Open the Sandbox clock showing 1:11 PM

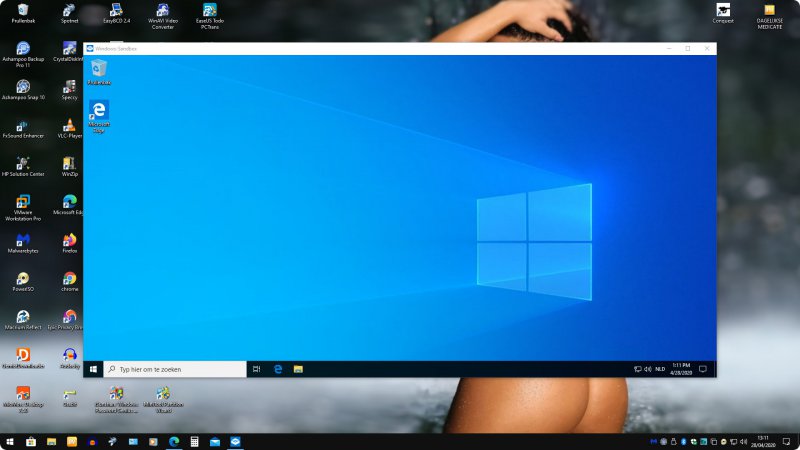pyautogui.click(x=682, y=369)
